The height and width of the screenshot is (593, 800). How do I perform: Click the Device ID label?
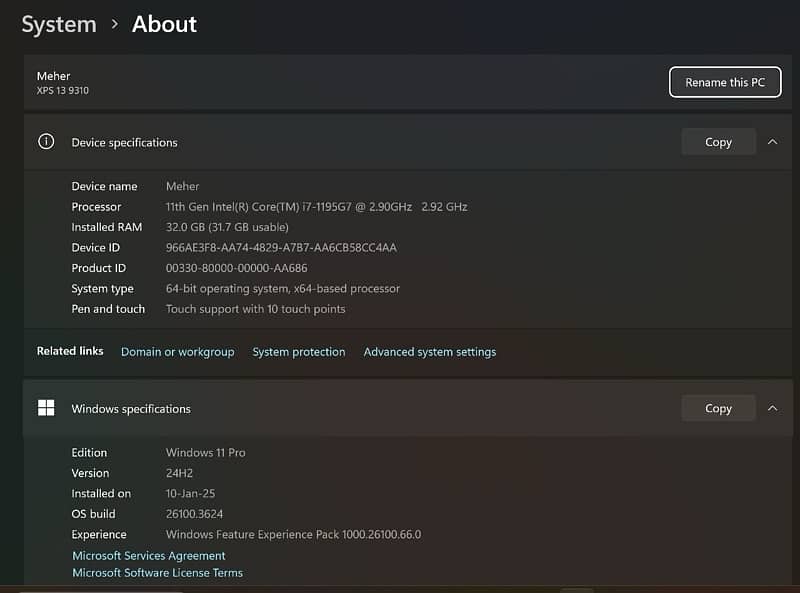click(95, 248)
